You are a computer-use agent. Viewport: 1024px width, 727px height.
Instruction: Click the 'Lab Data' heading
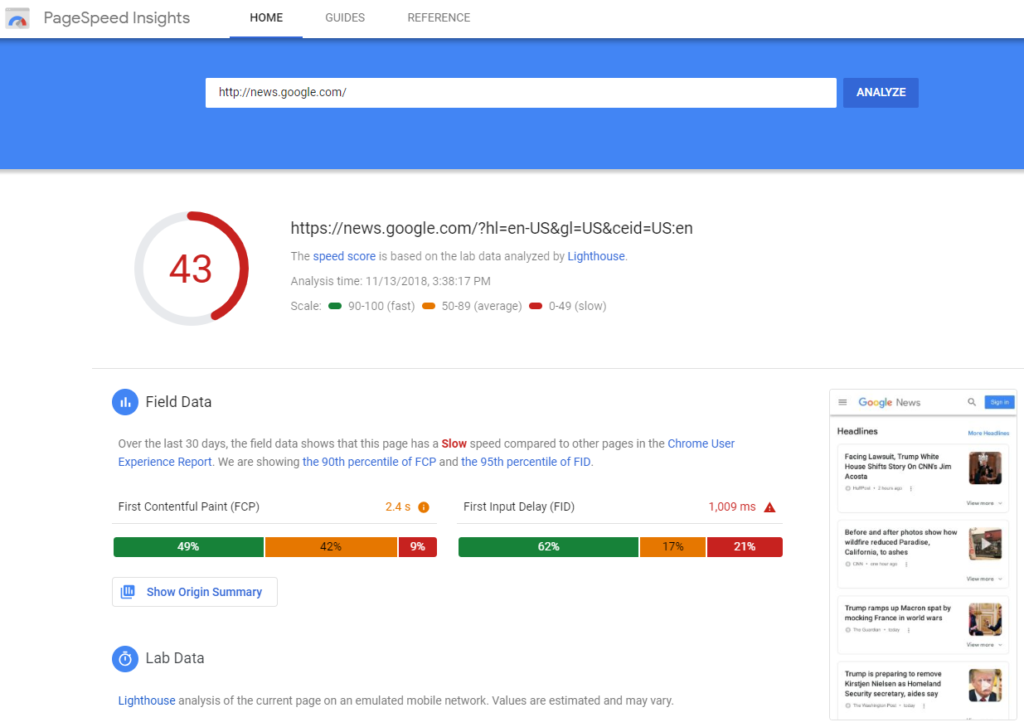pyautogui.click(x=175, y=658)
